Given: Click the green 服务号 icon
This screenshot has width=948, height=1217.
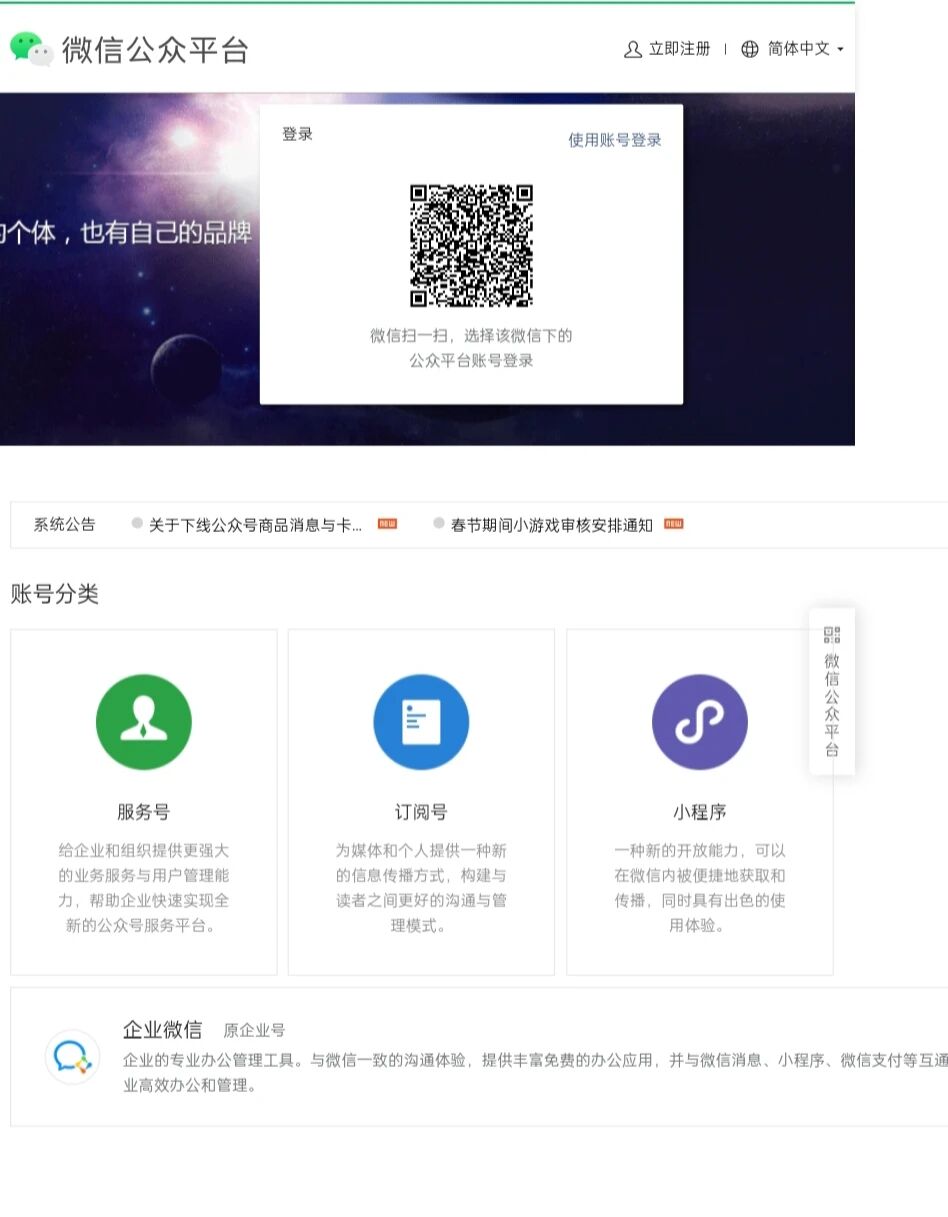Looking at the screenshot, I should click(x=143, y=721).
